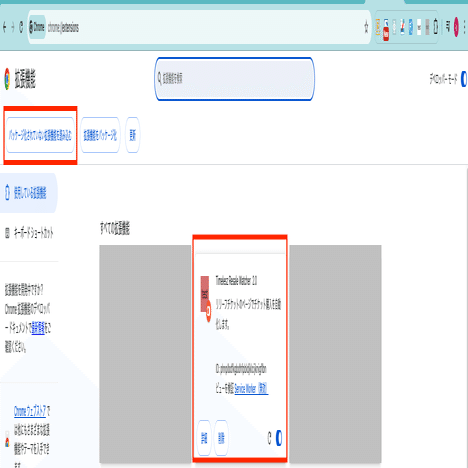Screen dimensions: 468x468
Task: Click the browser forward arrow
Action: (x=13, y=27)
